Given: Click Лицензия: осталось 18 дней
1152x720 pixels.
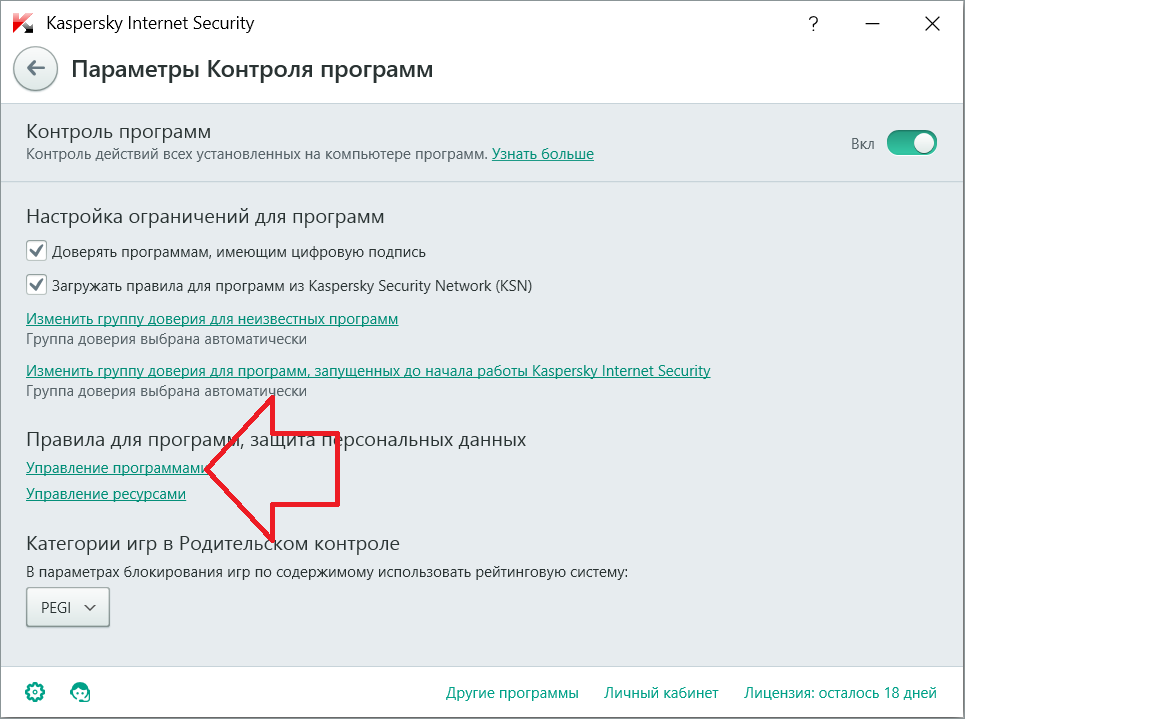Looking at the screenshot, I should tap(840, 693).
